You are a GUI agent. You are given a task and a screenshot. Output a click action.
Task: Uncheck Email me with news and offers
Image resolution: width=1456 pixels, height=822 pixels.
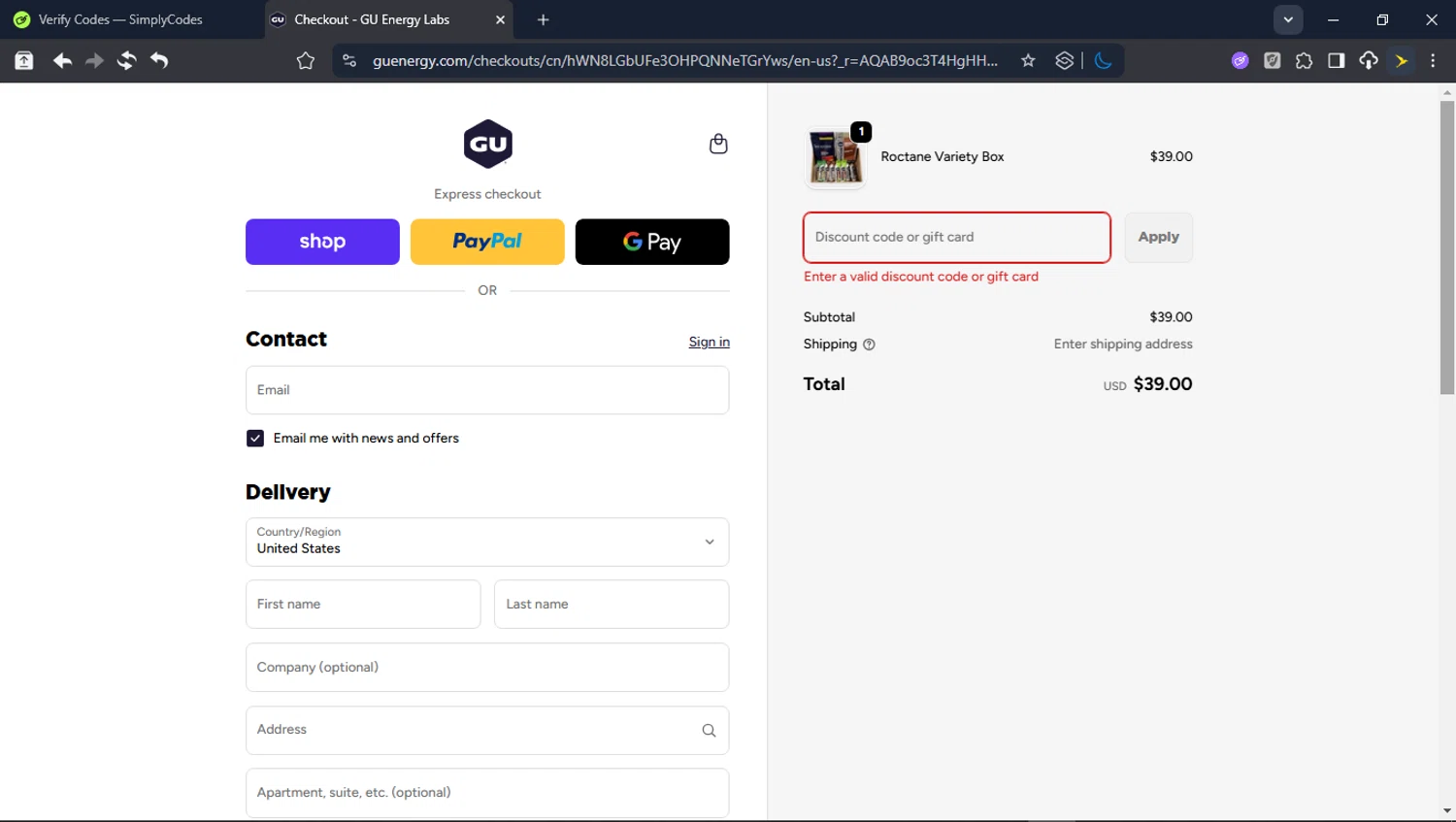tap(255, 439)
